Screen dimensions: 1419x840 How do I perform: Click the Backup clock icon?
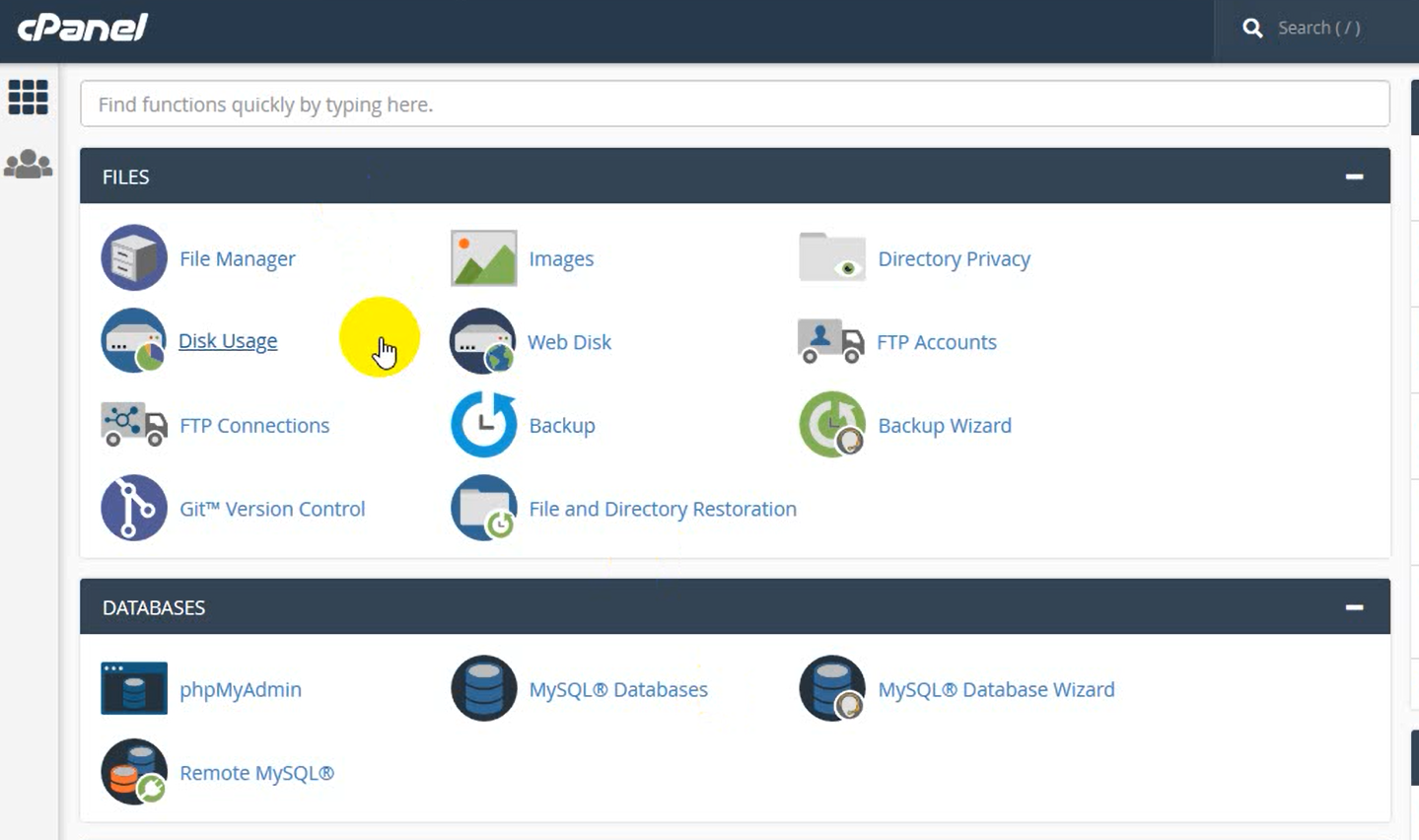483,425
